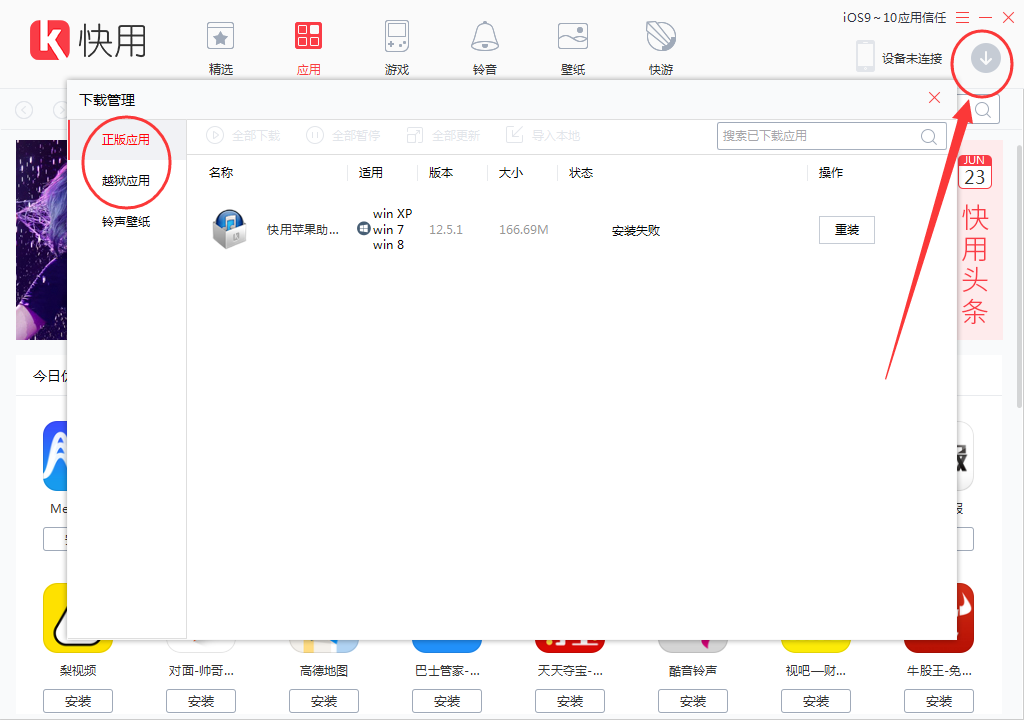Select the 正版应用 category
Screen dimensions: 1024x720
(125, 139)
